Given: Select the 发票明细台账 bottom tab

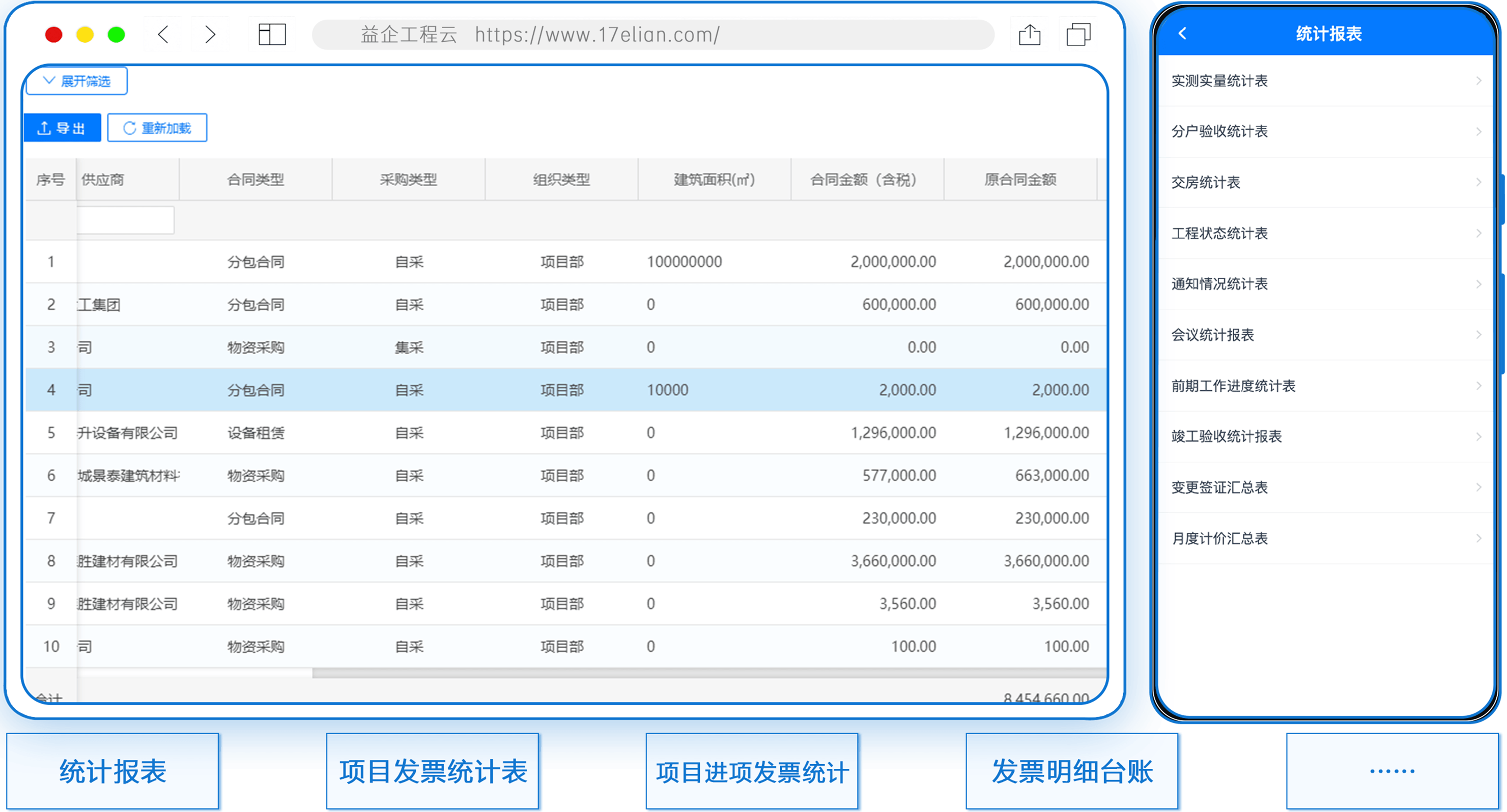Looking at the screenshot, I should pyautogui.click(x=1072, y=771).
